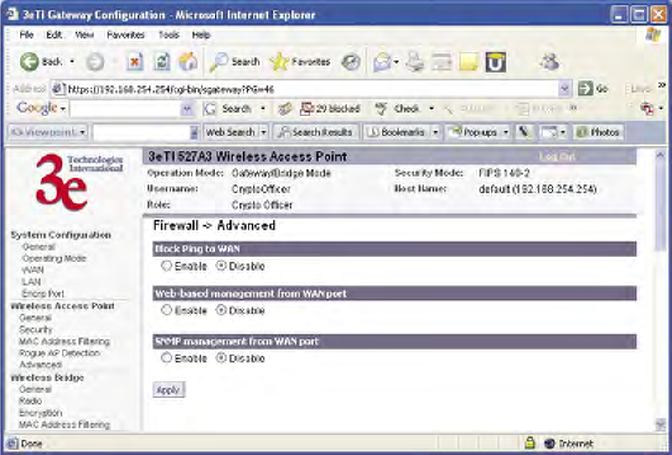Open the Back button history dropdown
This screenshot has width=672, height=455.
[72, 62]
